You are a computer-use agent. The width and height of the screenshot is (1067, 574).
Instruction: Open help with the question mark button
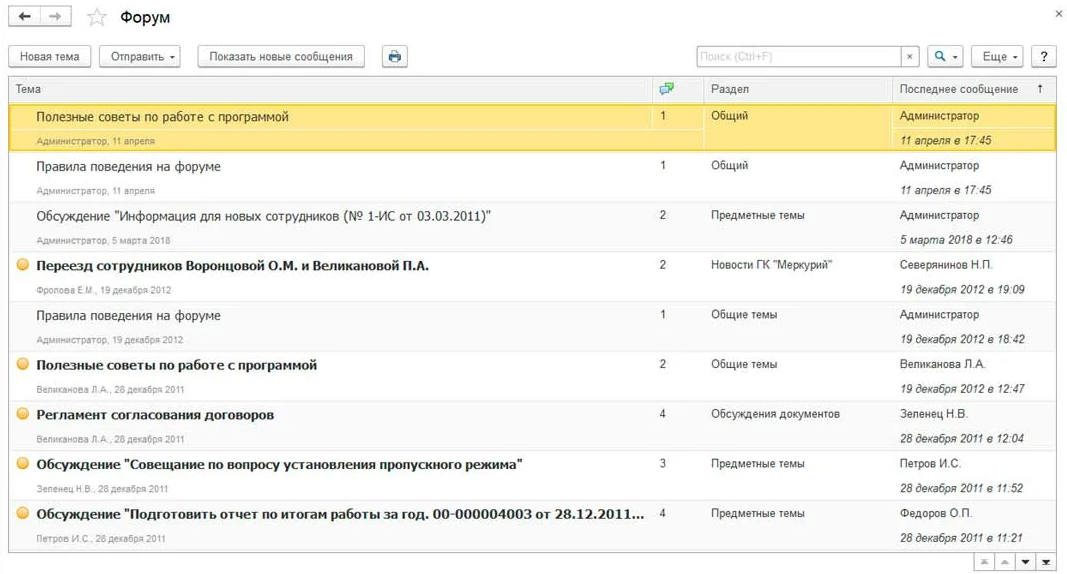pyautogui.click(x=1043, y=57)
